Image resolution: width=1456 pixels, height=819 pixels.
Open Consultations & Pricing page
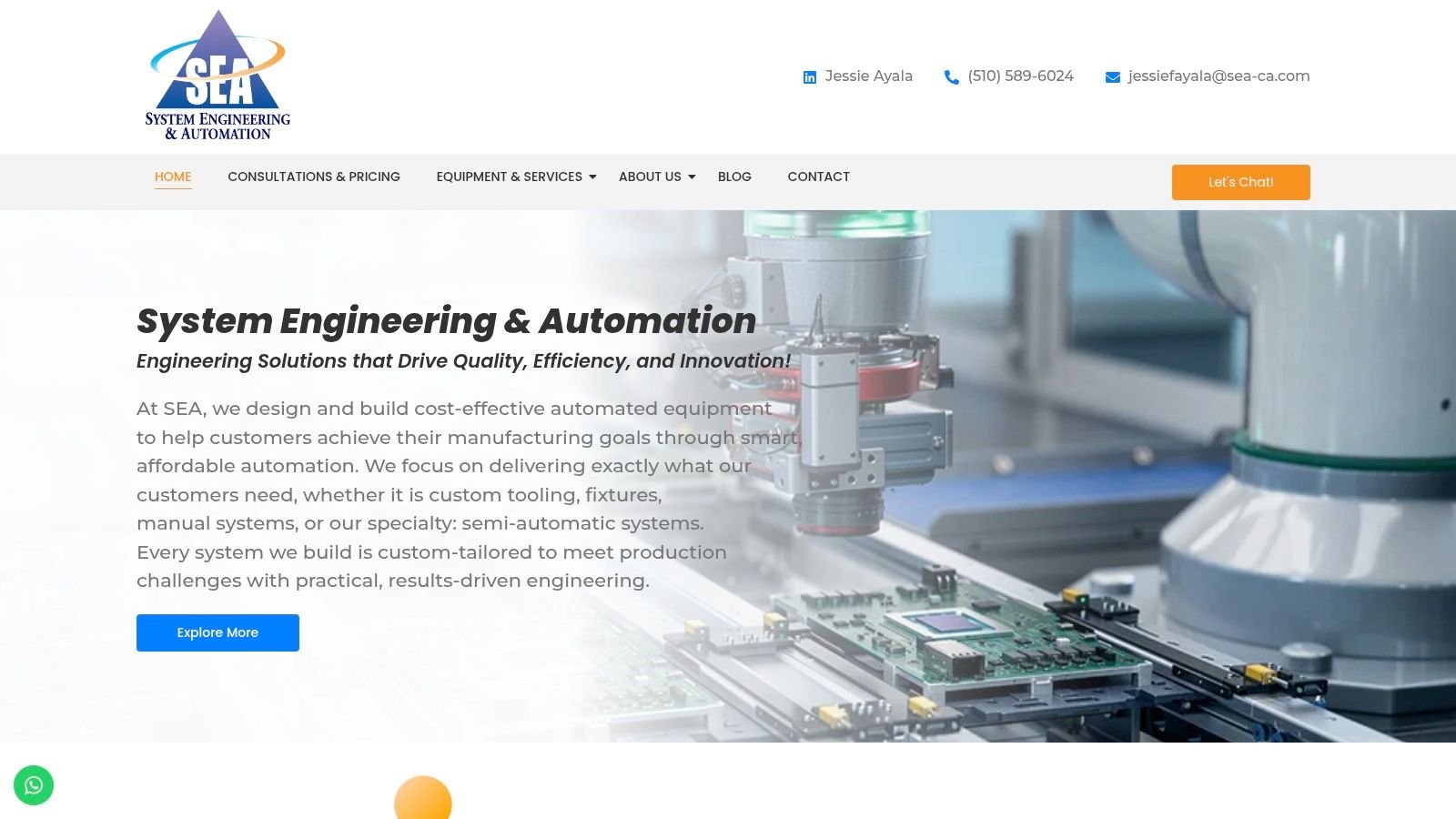click(314, 177)
